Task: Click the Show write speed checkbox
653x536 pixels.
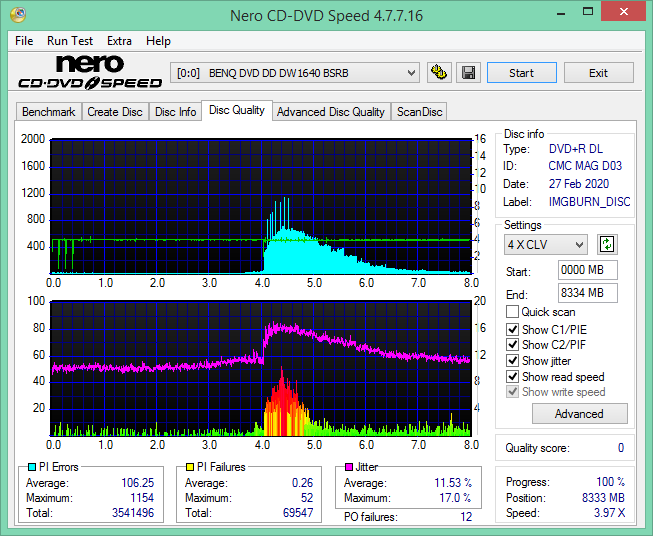Action: click(x=512, y=392)
